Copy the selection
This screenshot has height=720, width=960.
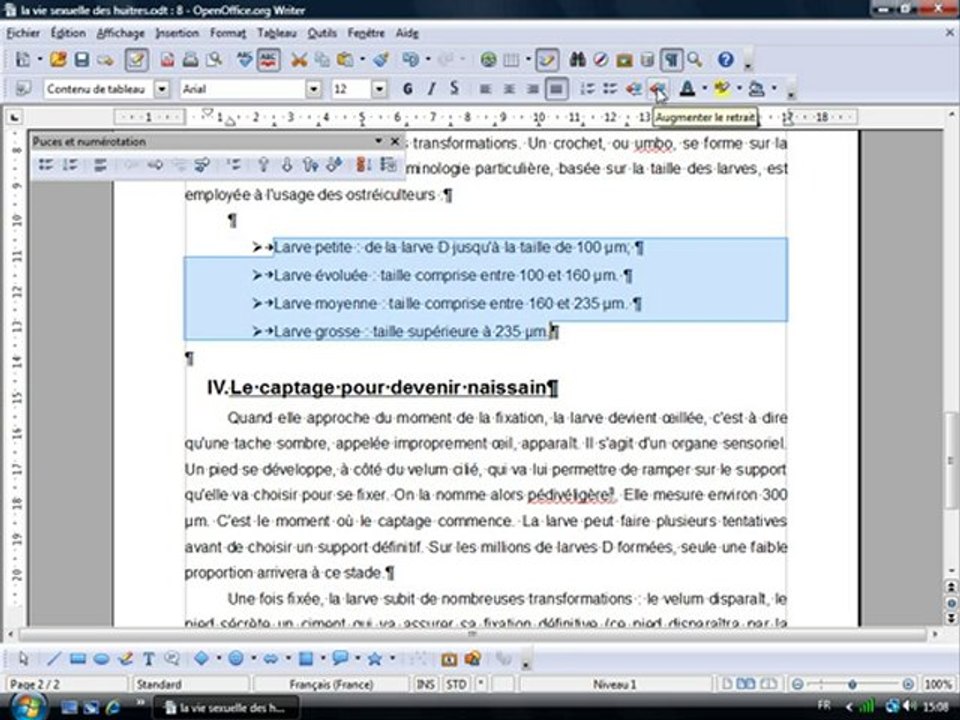pos(322,59)
